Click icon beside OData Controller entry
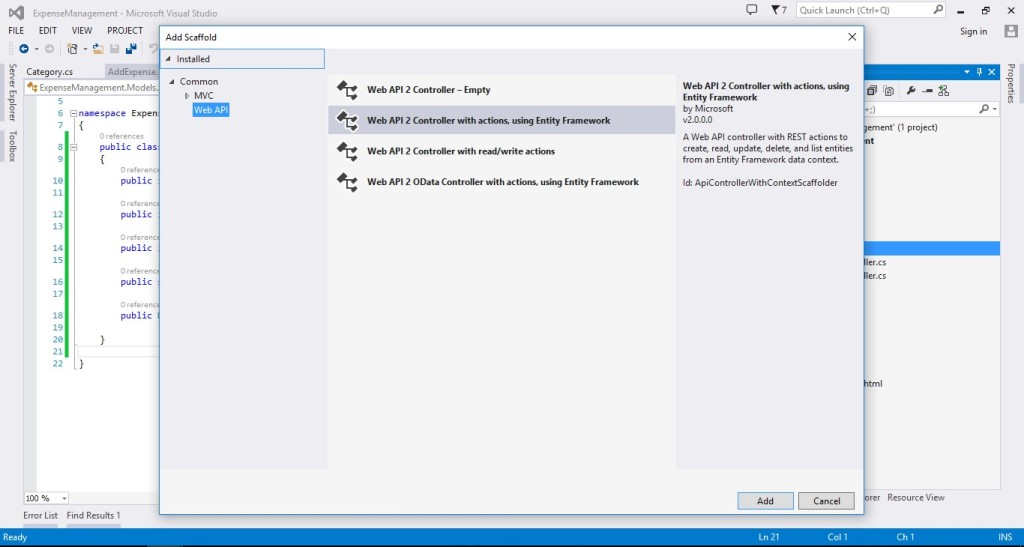 (347, 182)
